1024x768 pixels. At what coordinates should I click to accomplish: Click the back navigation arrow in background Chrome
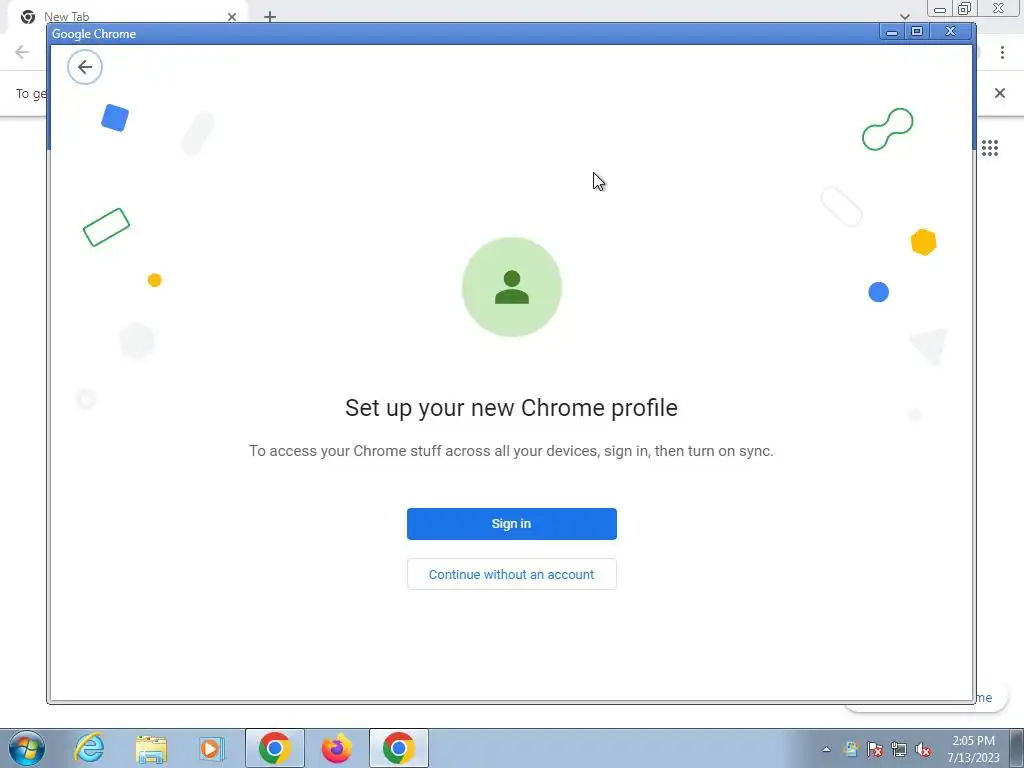coord(22,52)
